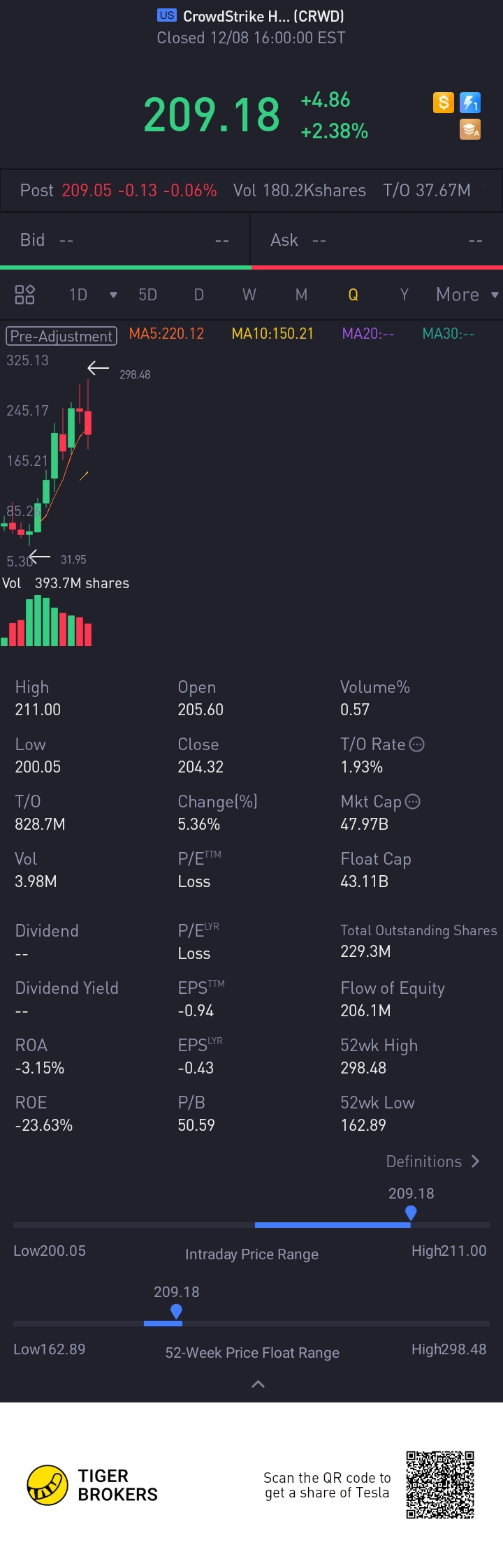Image resolution: width=503 pixels, height=1568 pixels.
Task: Open the 1D timeframe dropdown arrow
Action: pyautogui.click(x=113, y=295)
